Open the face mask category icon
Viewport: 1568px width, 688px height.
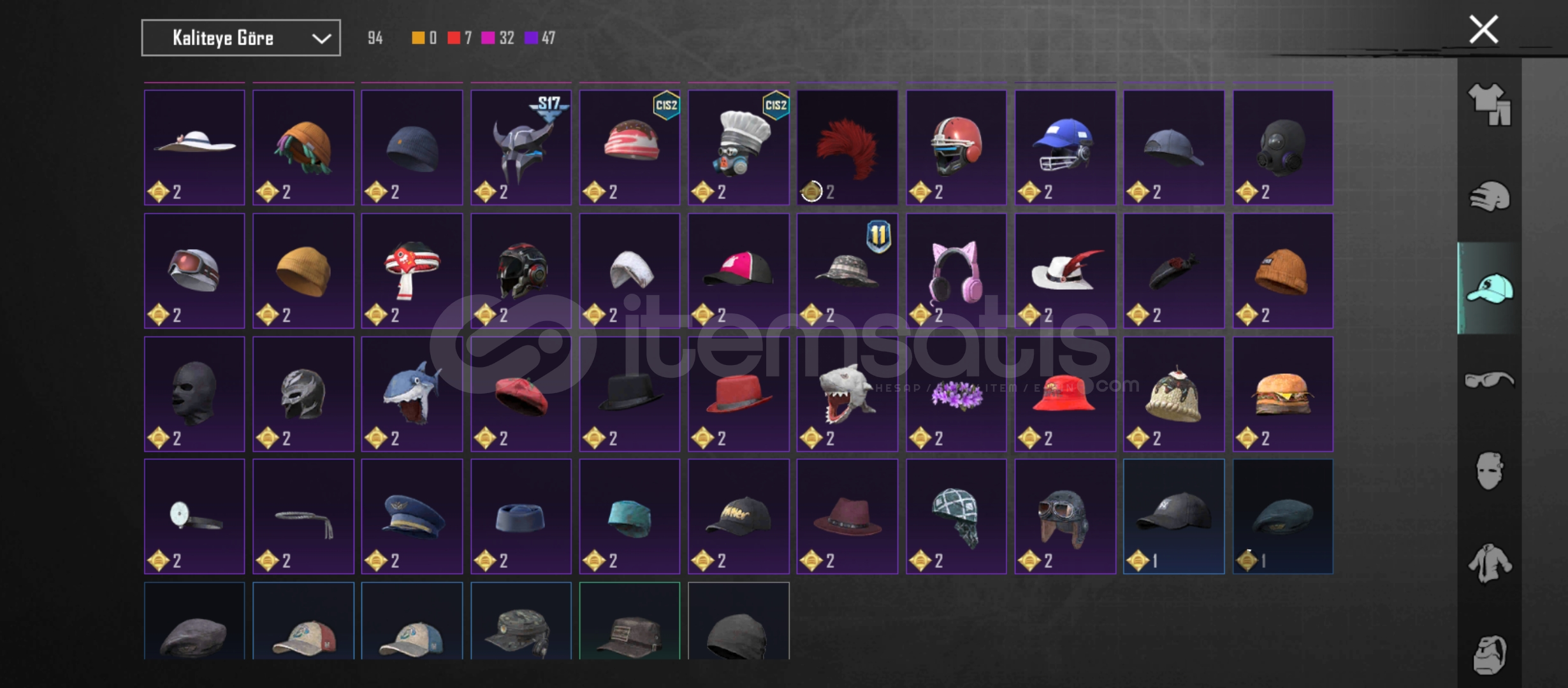[1489, 471]
